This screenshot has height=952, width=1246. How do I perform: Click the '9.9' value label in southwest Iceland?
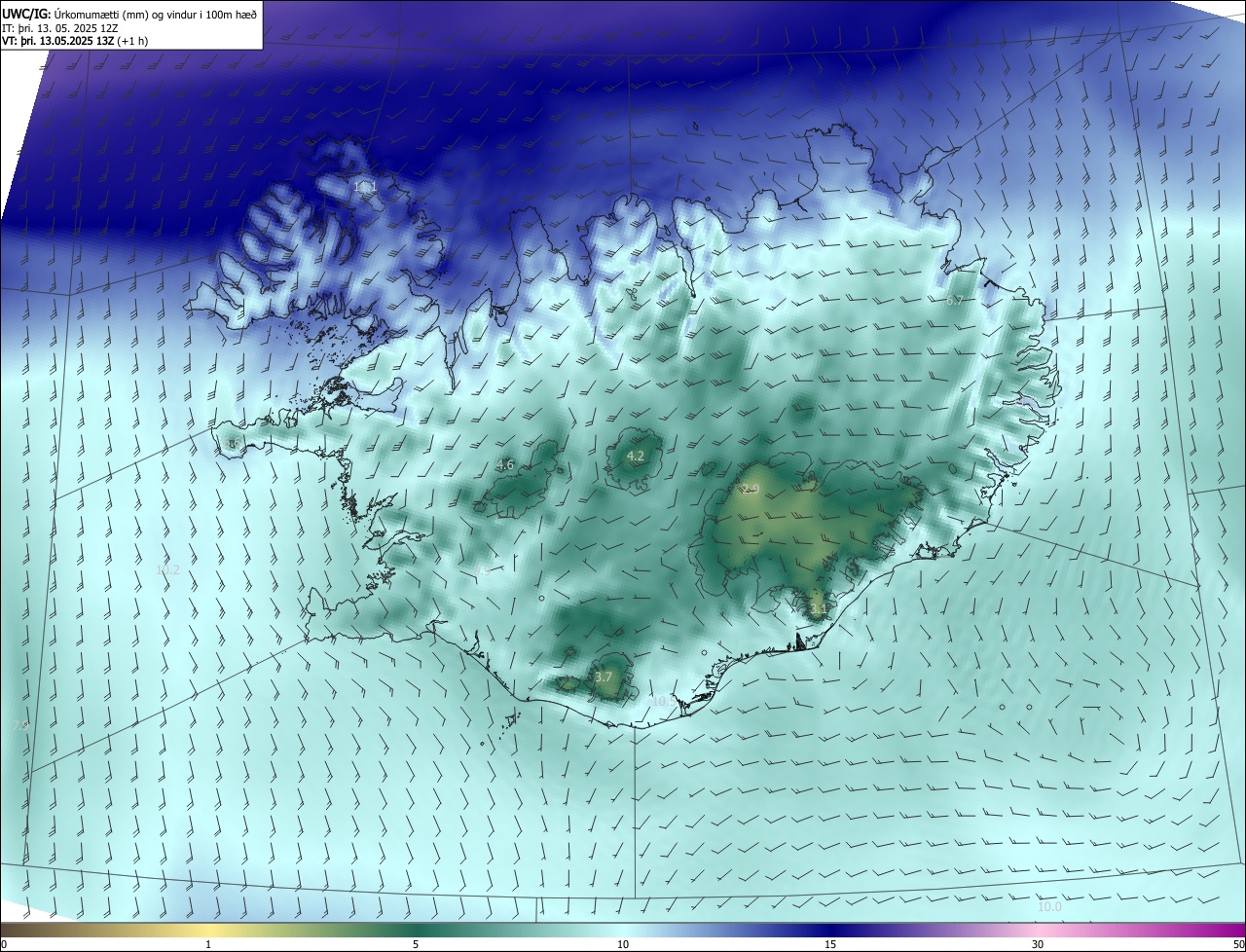click(x=484, y=570)
